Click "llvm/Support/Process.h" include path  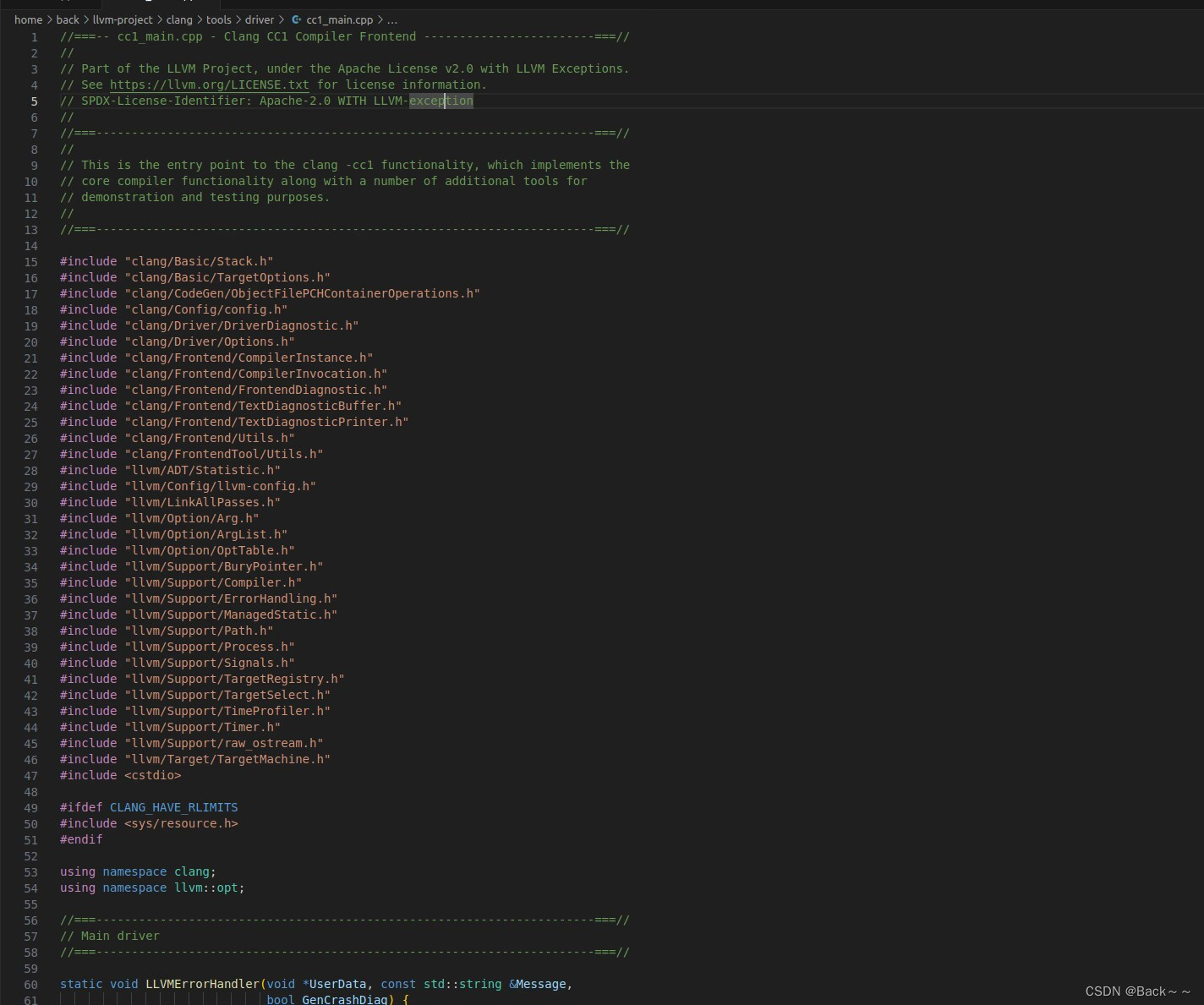(x=210, y=647)
